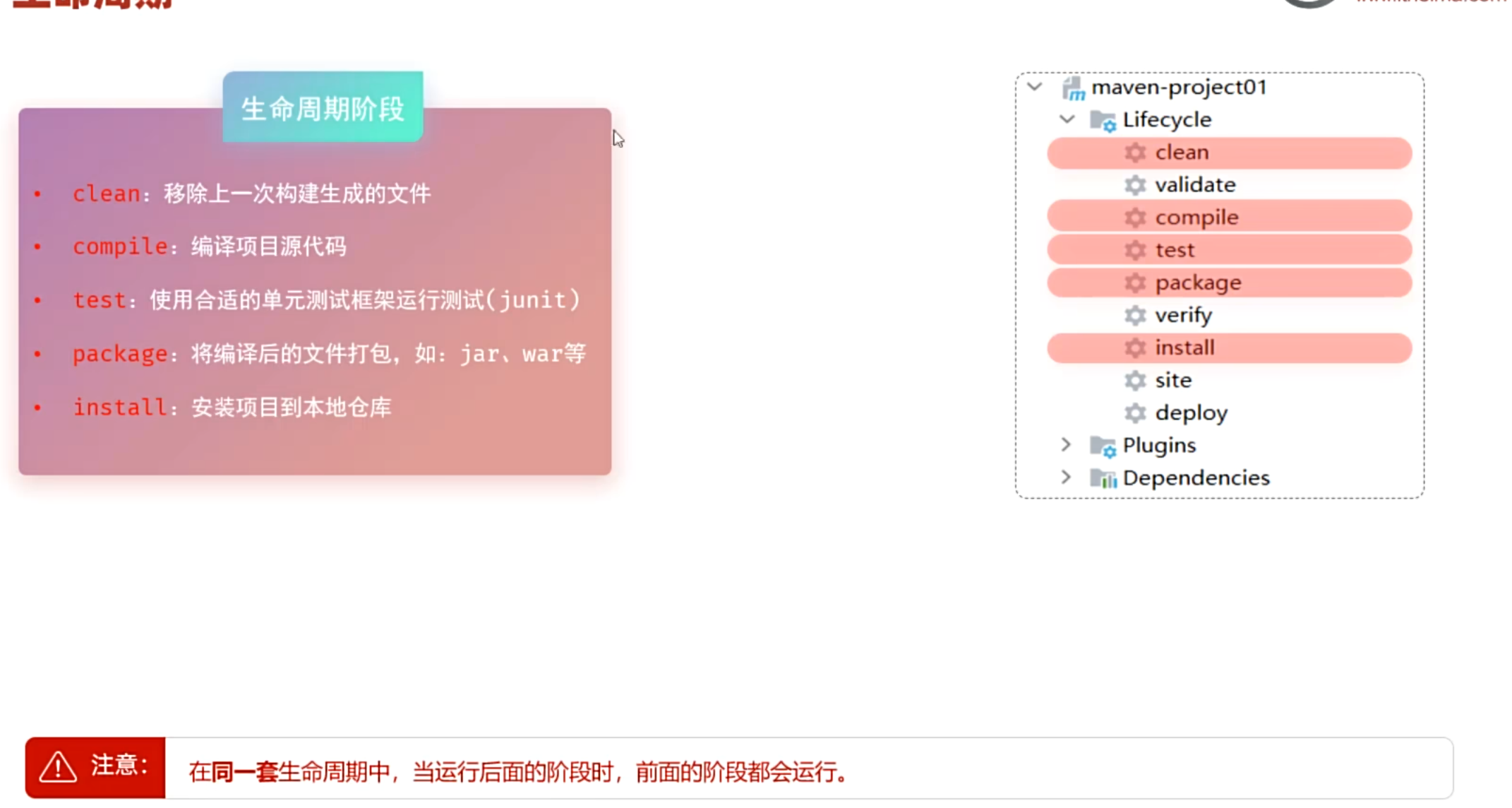Viewport: 1512px width, 808px height.
Task: Click the gear icon beside verify
Action: [x=1134, y=315]
